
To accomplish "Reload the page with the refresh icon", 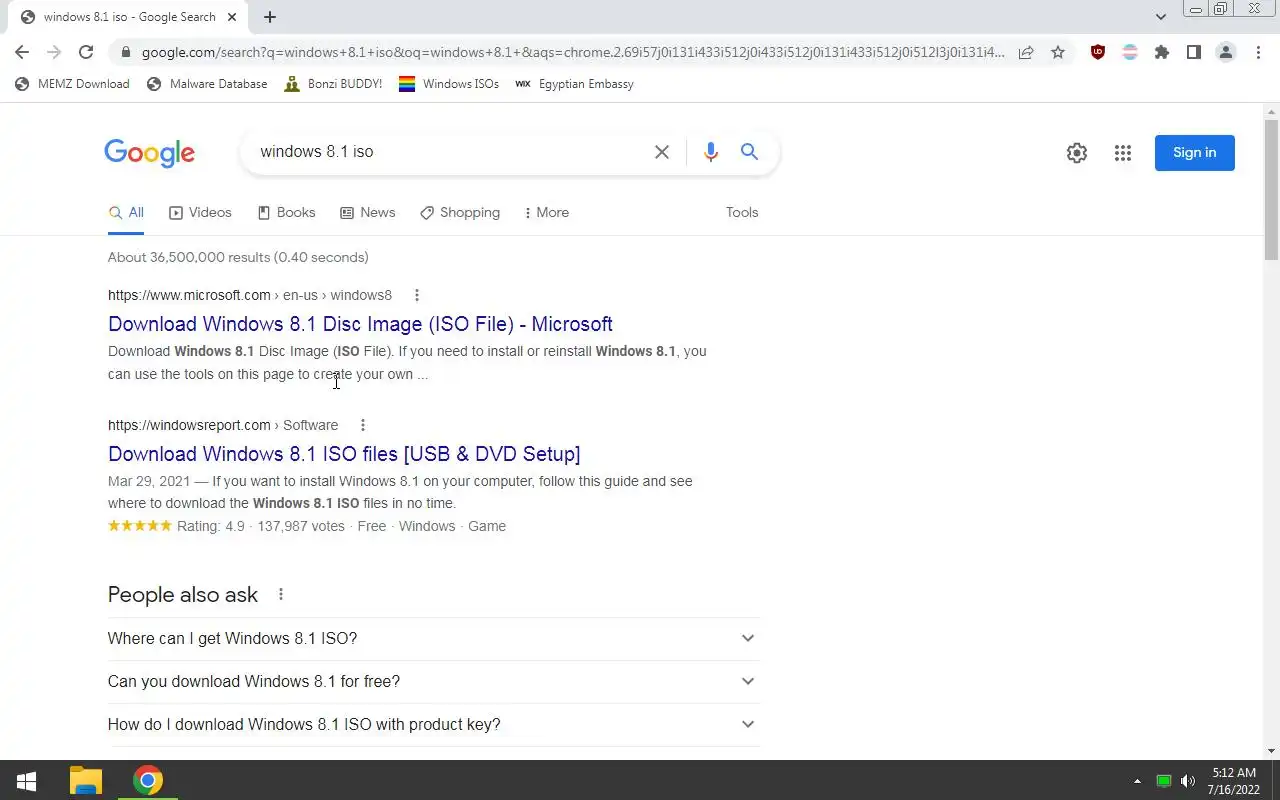I will click(x=86, y=52).
